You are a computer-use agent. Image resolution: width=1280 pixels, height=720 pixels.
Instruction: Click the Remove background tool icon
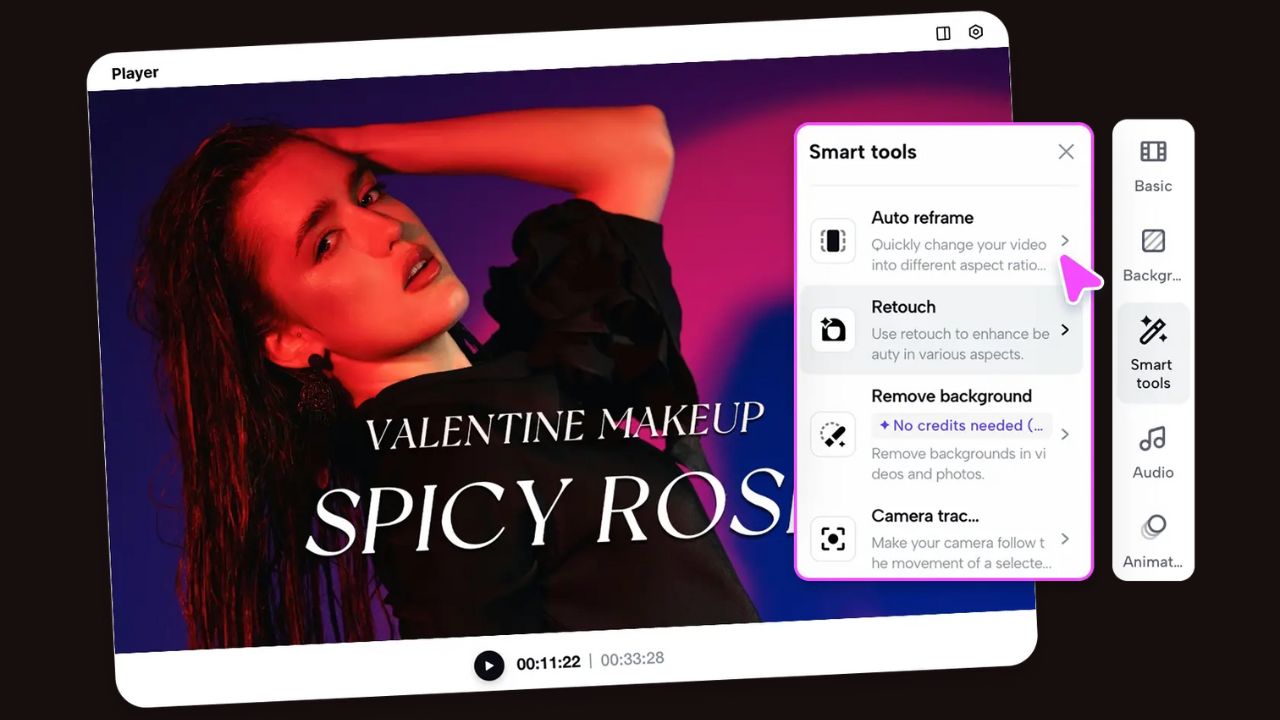[x=832, y=434]
